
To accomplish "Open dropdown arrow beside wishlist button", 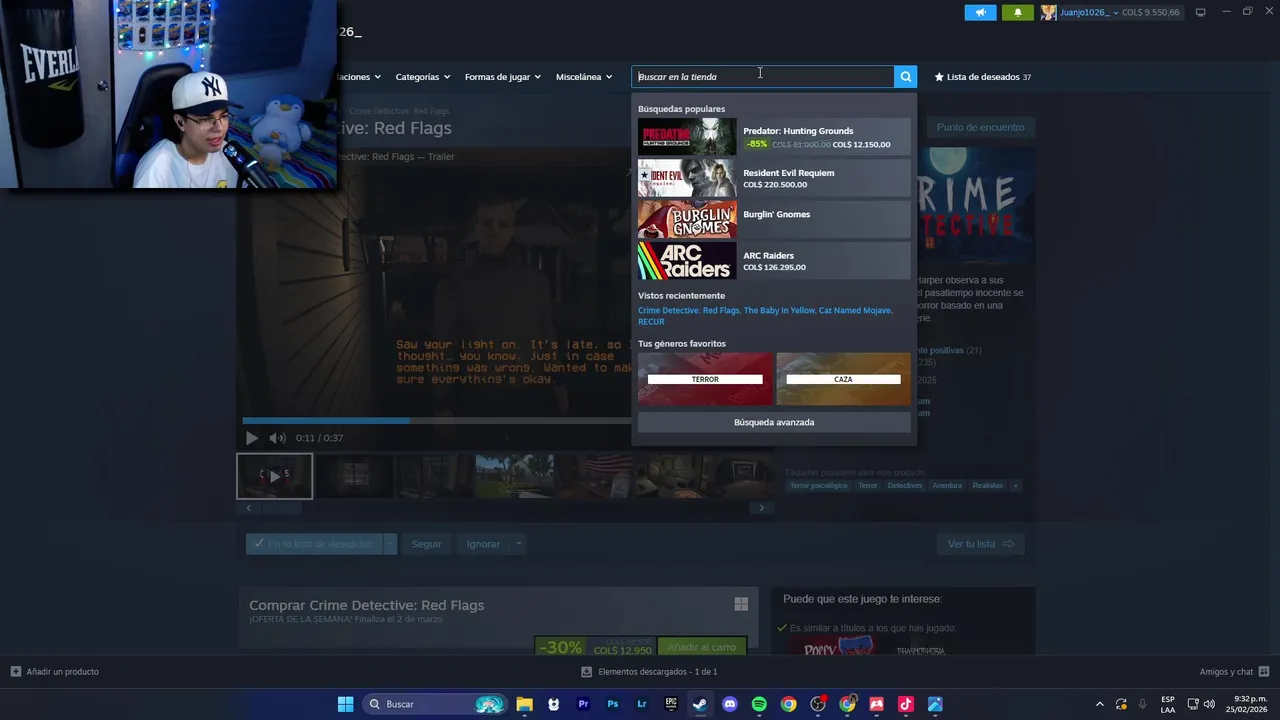I will tap(390, 544).
